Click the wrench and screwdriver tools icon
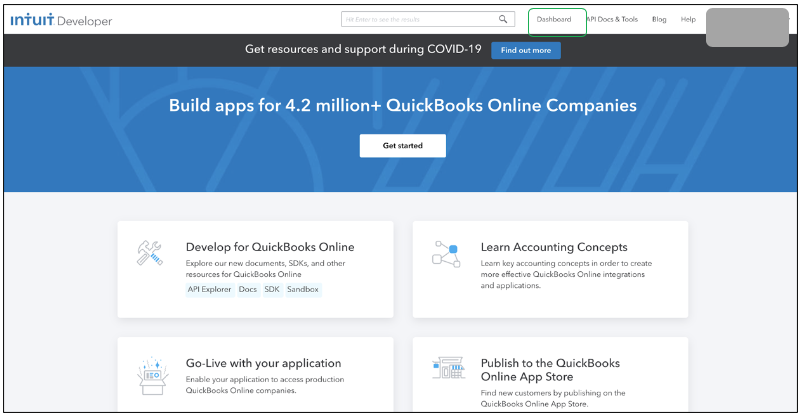Viewport: 805px width, 417px height. (x=149, y=253)
